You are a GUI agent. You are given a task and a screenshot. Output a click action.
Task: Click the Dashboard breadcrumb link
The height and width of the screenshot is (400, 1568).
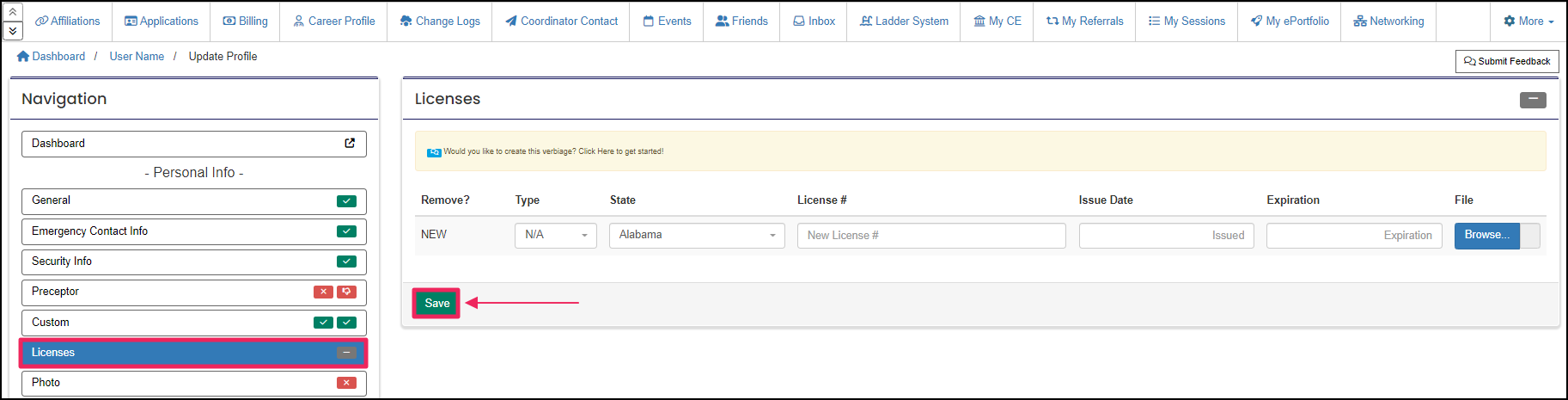(51, 56)
